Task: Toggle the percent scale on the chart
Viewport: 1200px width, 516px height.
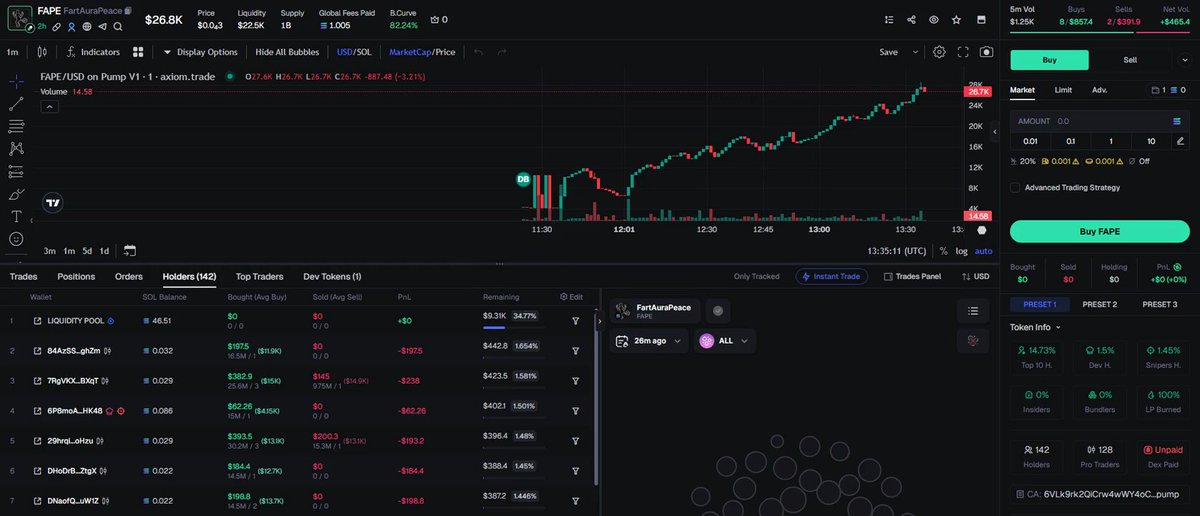Action: click(x=943, y=251)
